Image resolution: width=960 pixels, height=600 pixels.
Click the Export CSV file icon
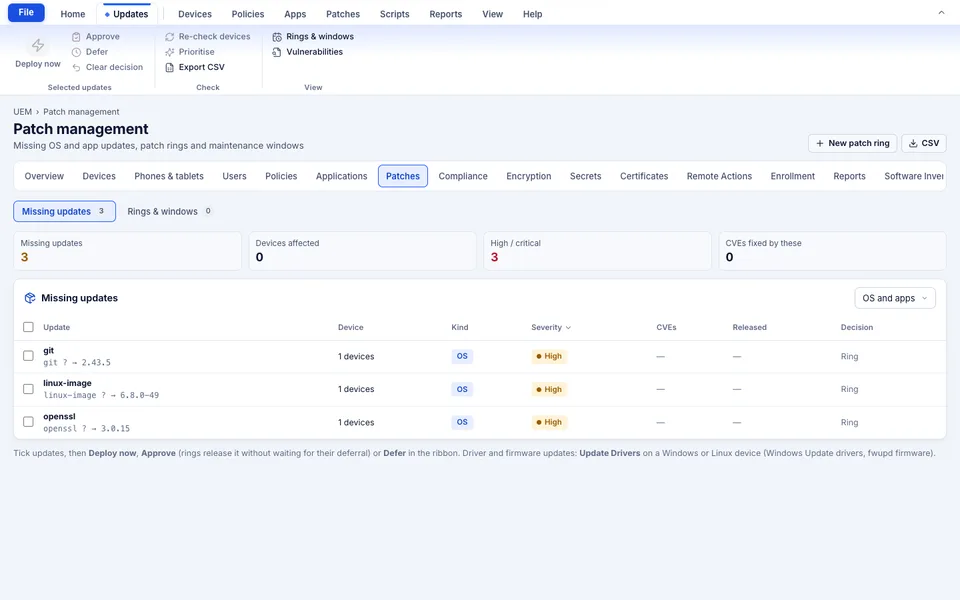pyautogui.click(x=170, y=67)
